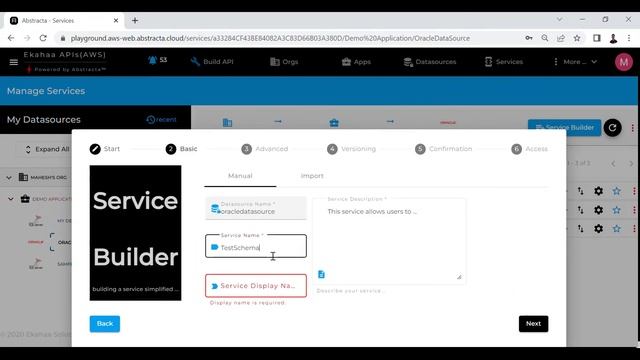Select the Confirmation step 5
The image size is (640, 360).
[443, 149]
